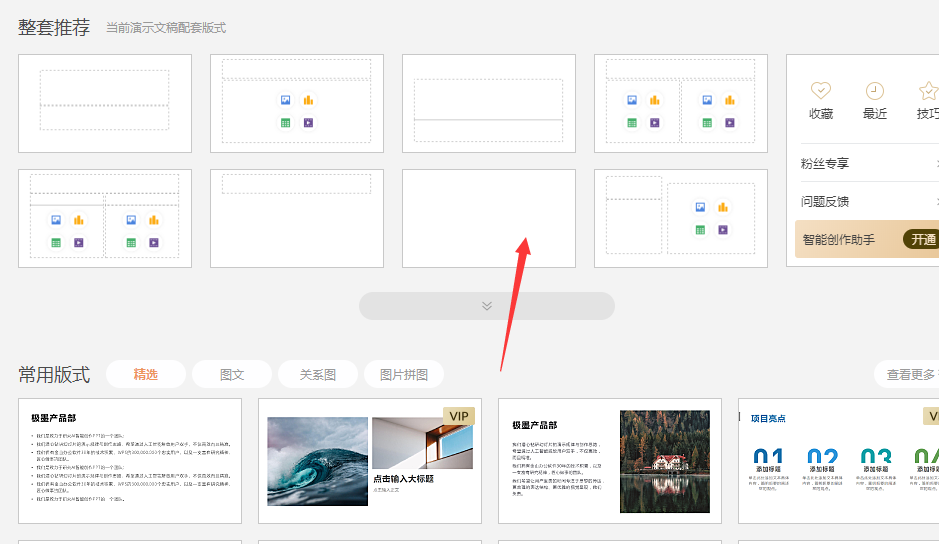Click table icon in top row's second layout
Image resolution: width=939 pixels, height=544 pixels.
click(285, 123)
